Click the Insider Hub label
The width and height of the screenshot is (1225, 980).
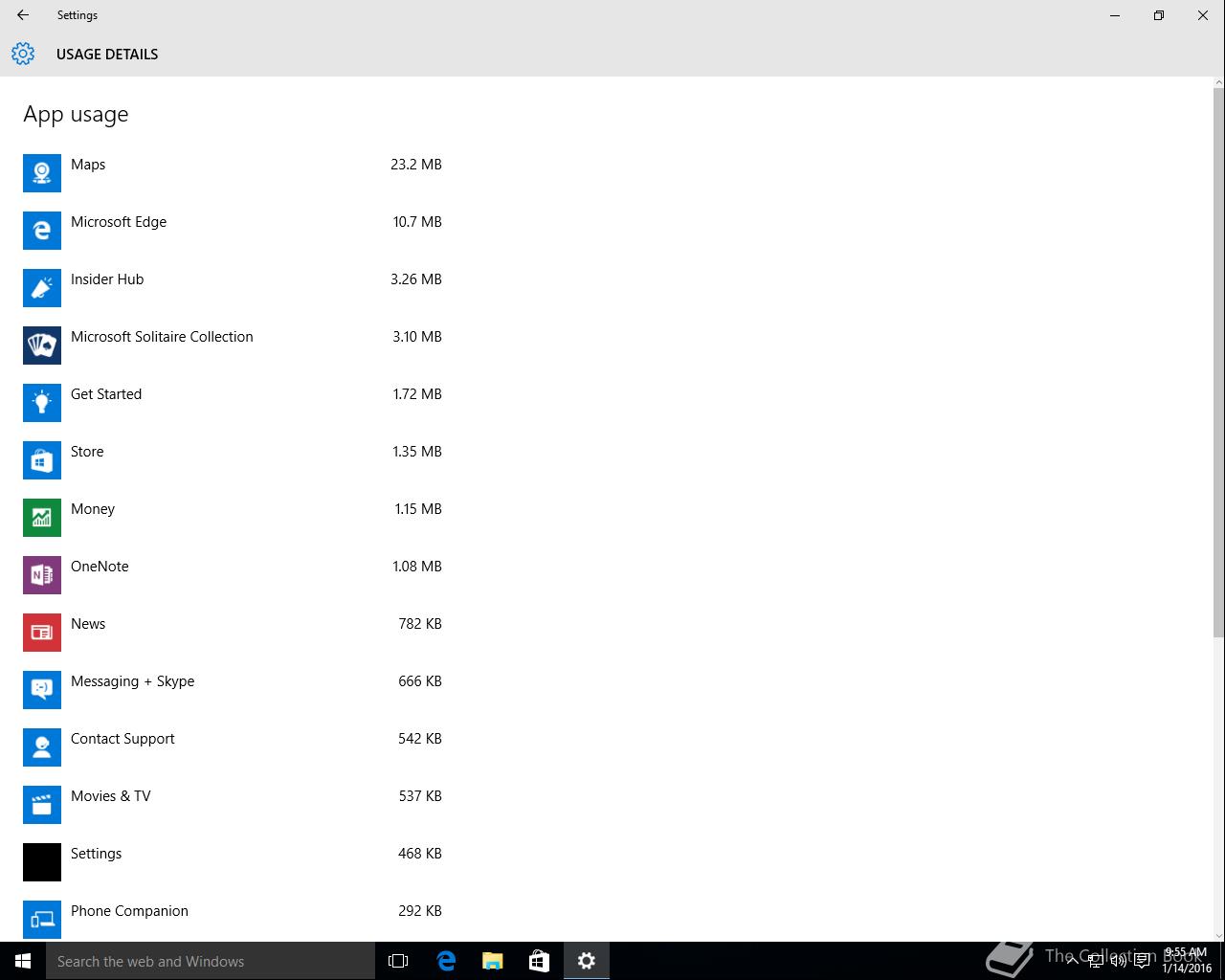(107, 279)
